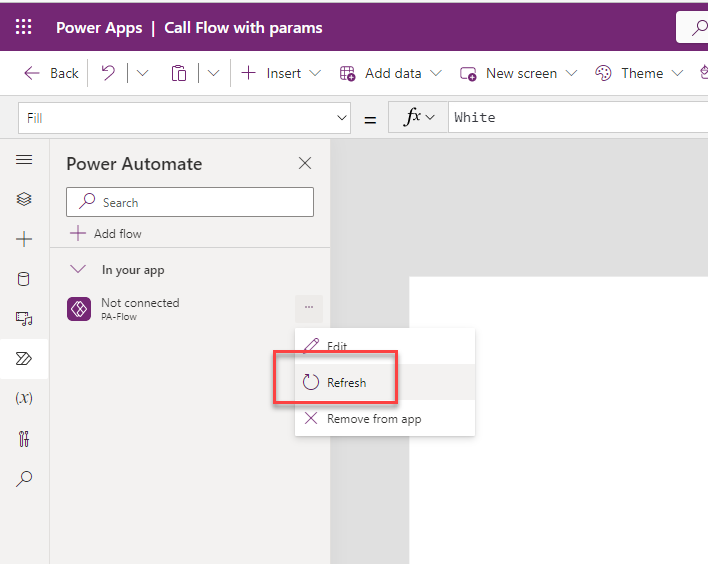Expand the Insert dropdown chevron
The height and width of the screenshot is (564, 708).
point(315,73)
